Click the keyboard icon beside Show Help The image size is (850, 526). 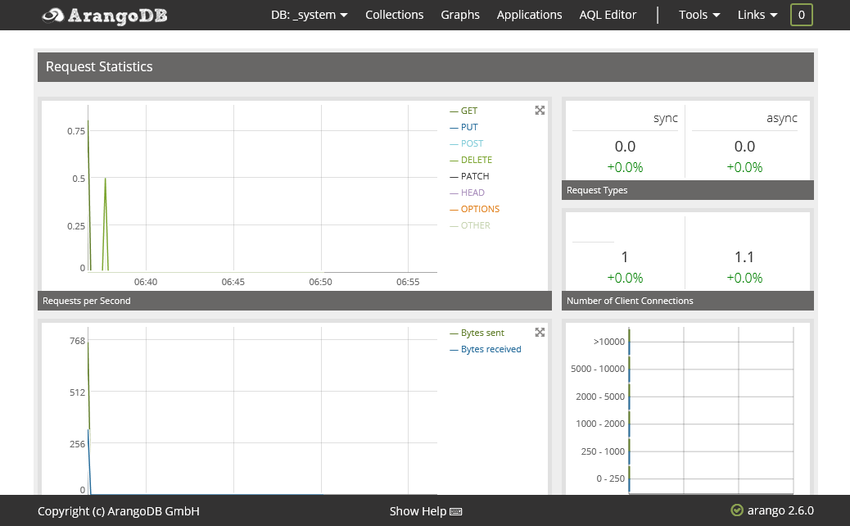456,511
